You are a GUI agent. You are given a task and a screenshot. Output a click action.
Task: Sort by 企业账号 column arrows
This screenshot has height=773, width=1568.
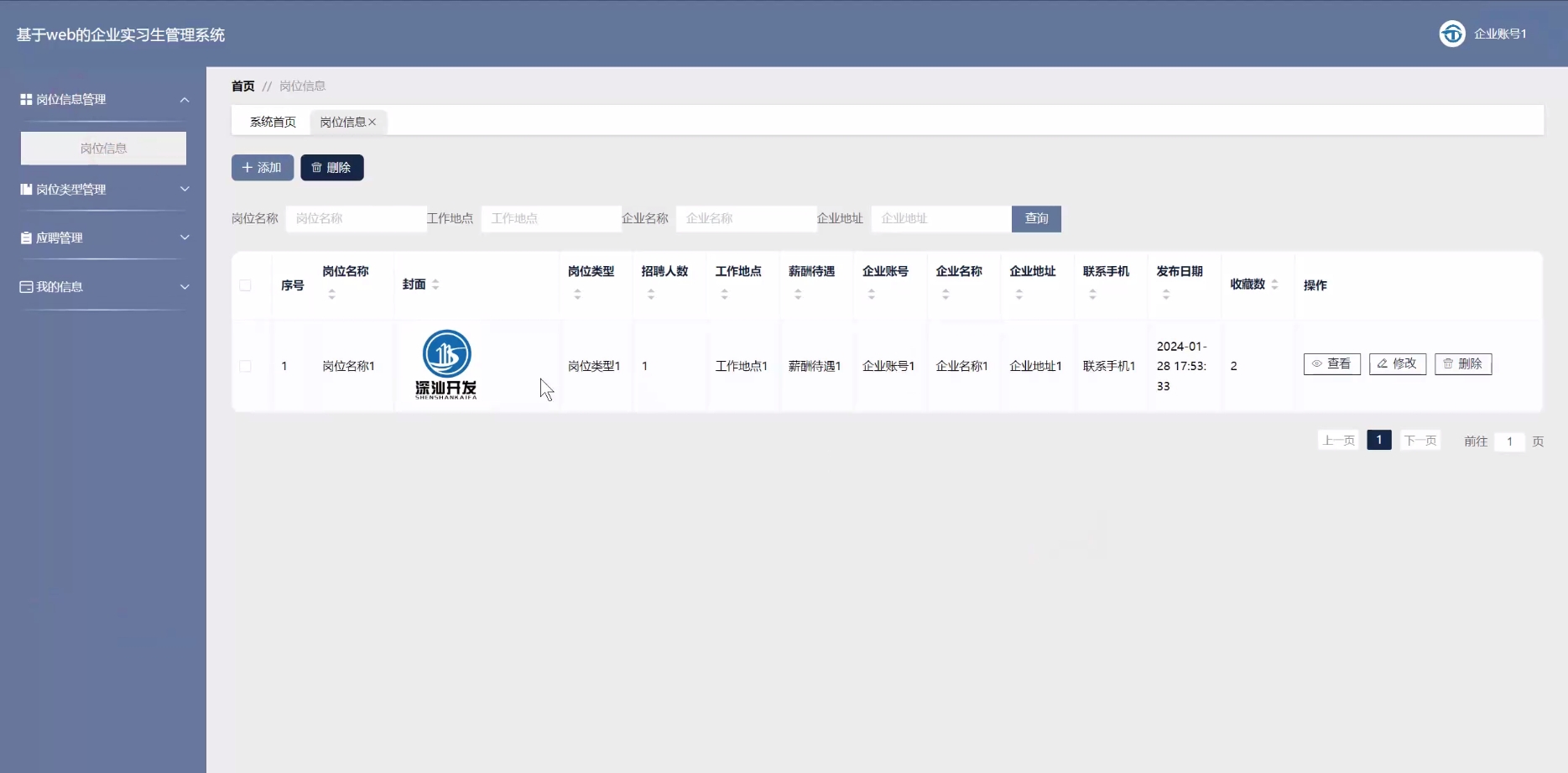click(872, 295)
